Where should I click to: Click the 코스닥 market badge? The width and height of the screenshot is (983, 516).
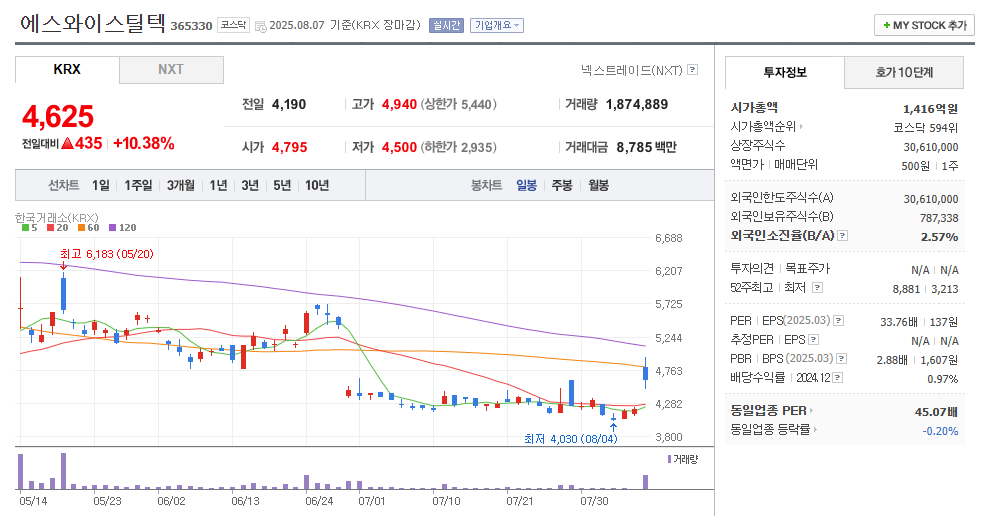tap(233, 26)
